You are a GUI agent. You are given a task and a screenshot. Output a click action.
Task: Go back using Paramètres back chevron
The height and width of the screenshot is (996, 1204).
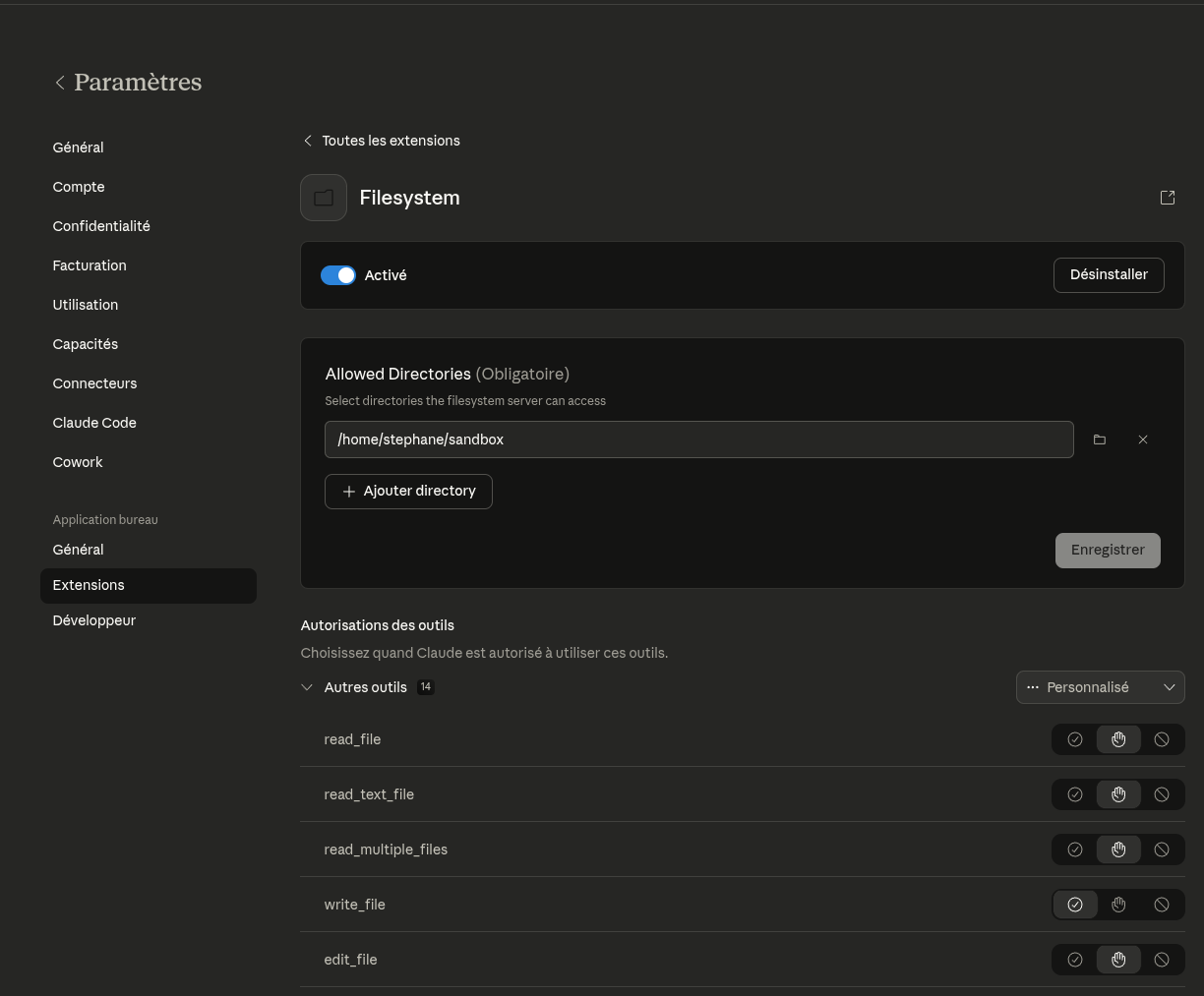click(60, 83)
